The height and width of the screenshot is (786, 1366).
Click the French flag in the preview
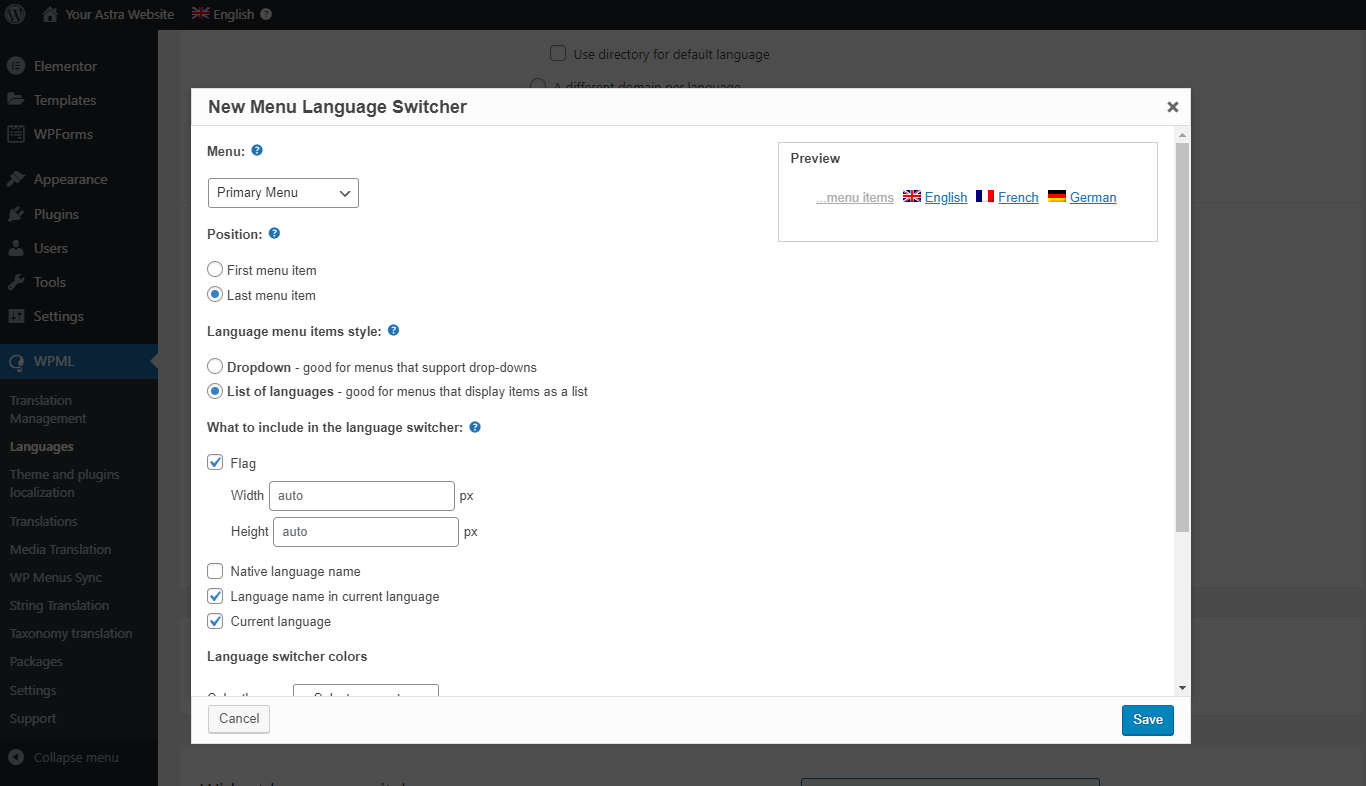pos(985,196)
